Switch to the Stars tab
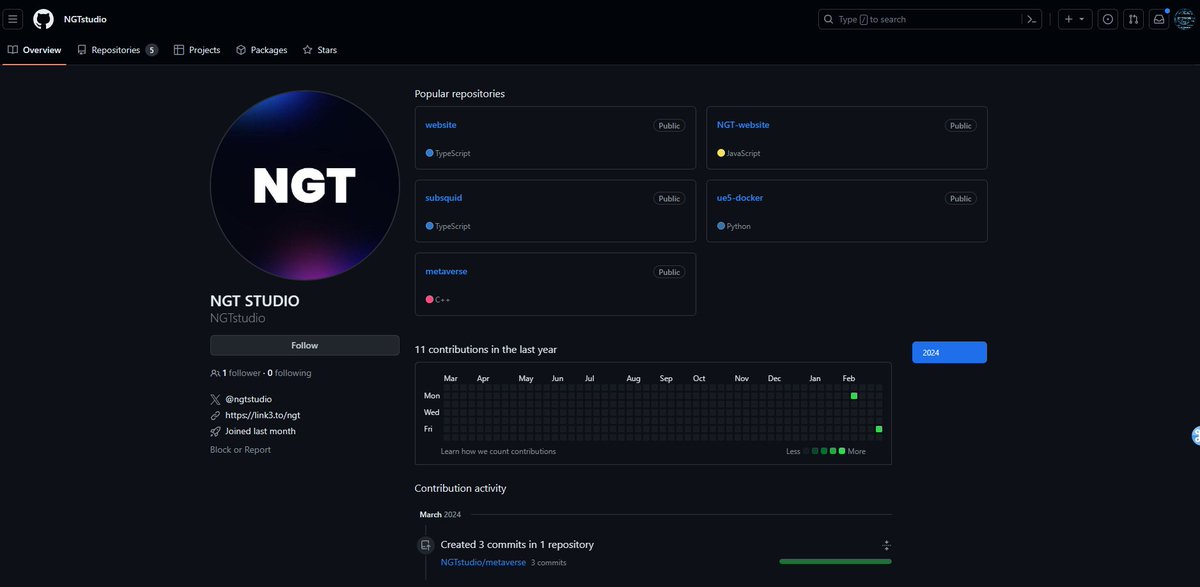The width and height of the screenshot is (1200, 587). coord(320,50)
